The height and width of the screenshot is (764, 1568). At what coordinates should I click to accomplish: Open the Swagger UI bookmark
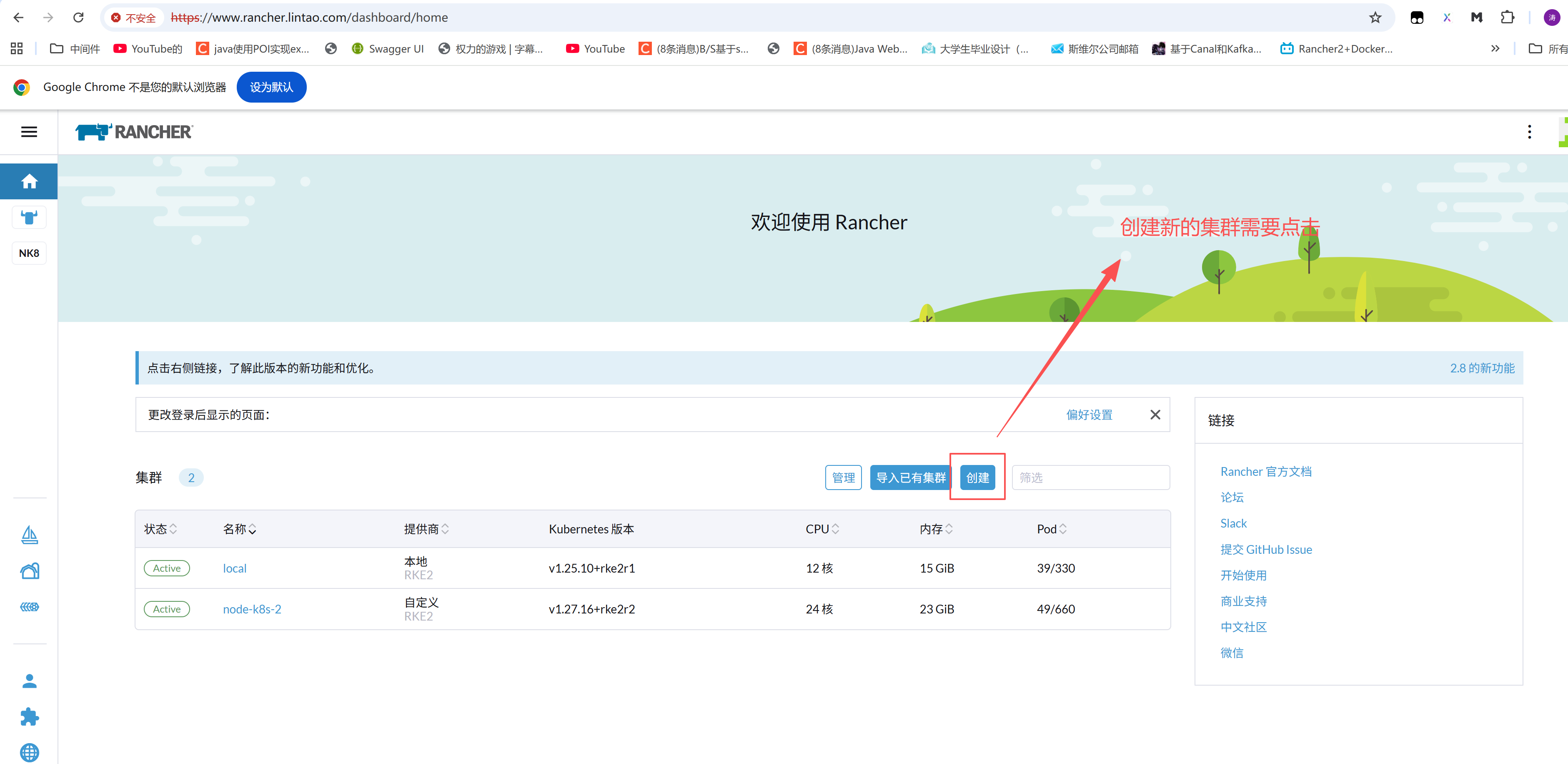(388, 49)
